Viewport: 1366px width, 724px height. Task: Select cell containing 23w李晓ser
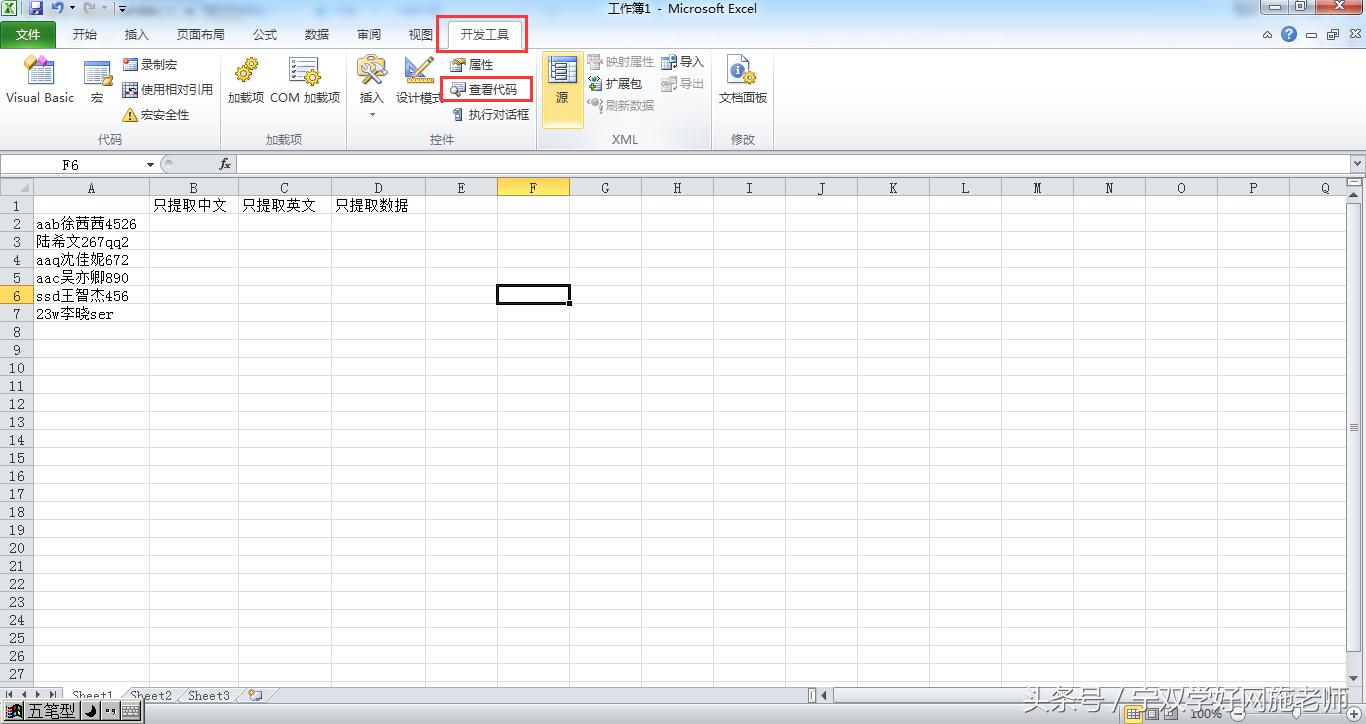91,314
